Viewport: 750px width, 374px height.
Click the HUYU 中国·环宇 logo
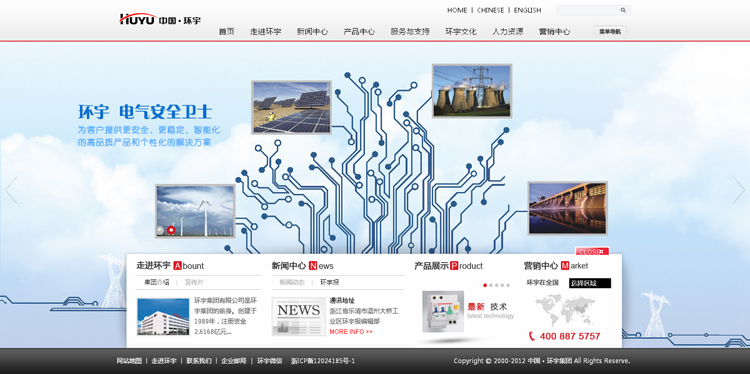(160, 19)
